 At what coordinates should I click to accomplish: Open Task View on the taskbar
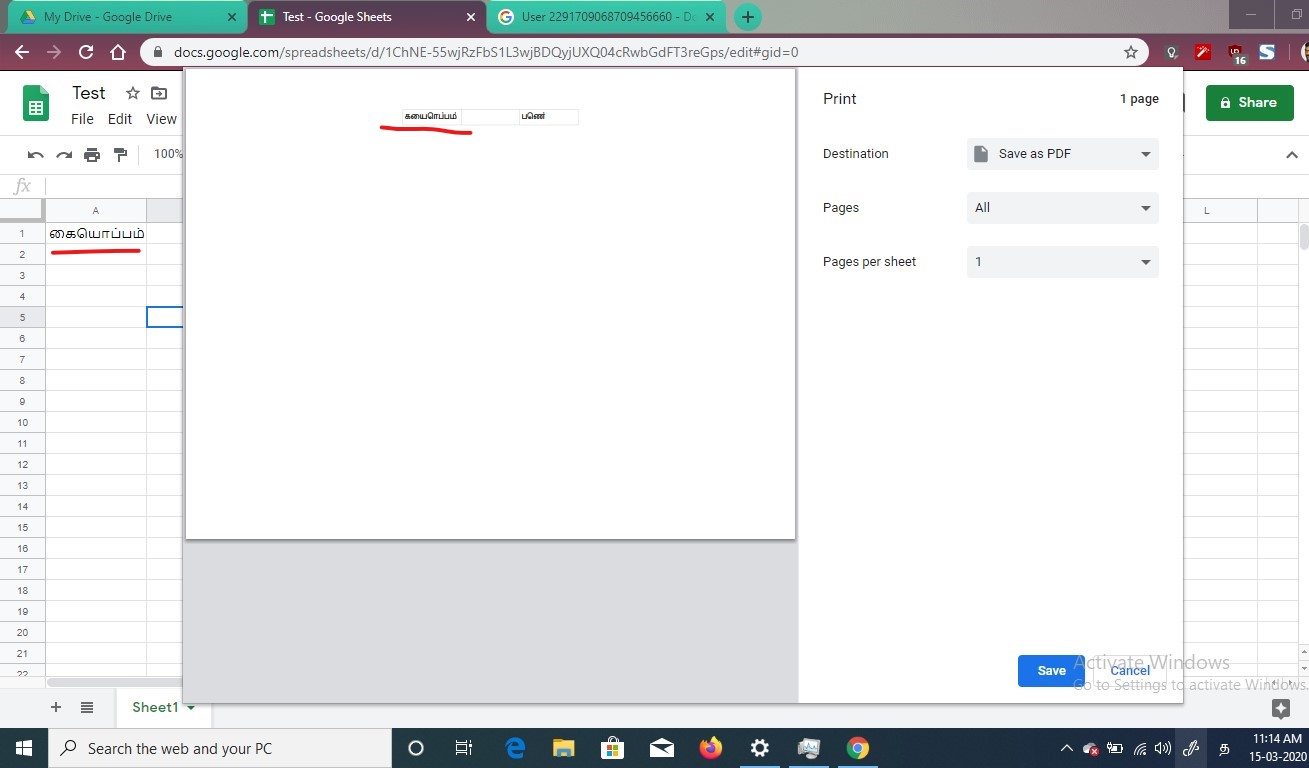[x=464, y=748]
